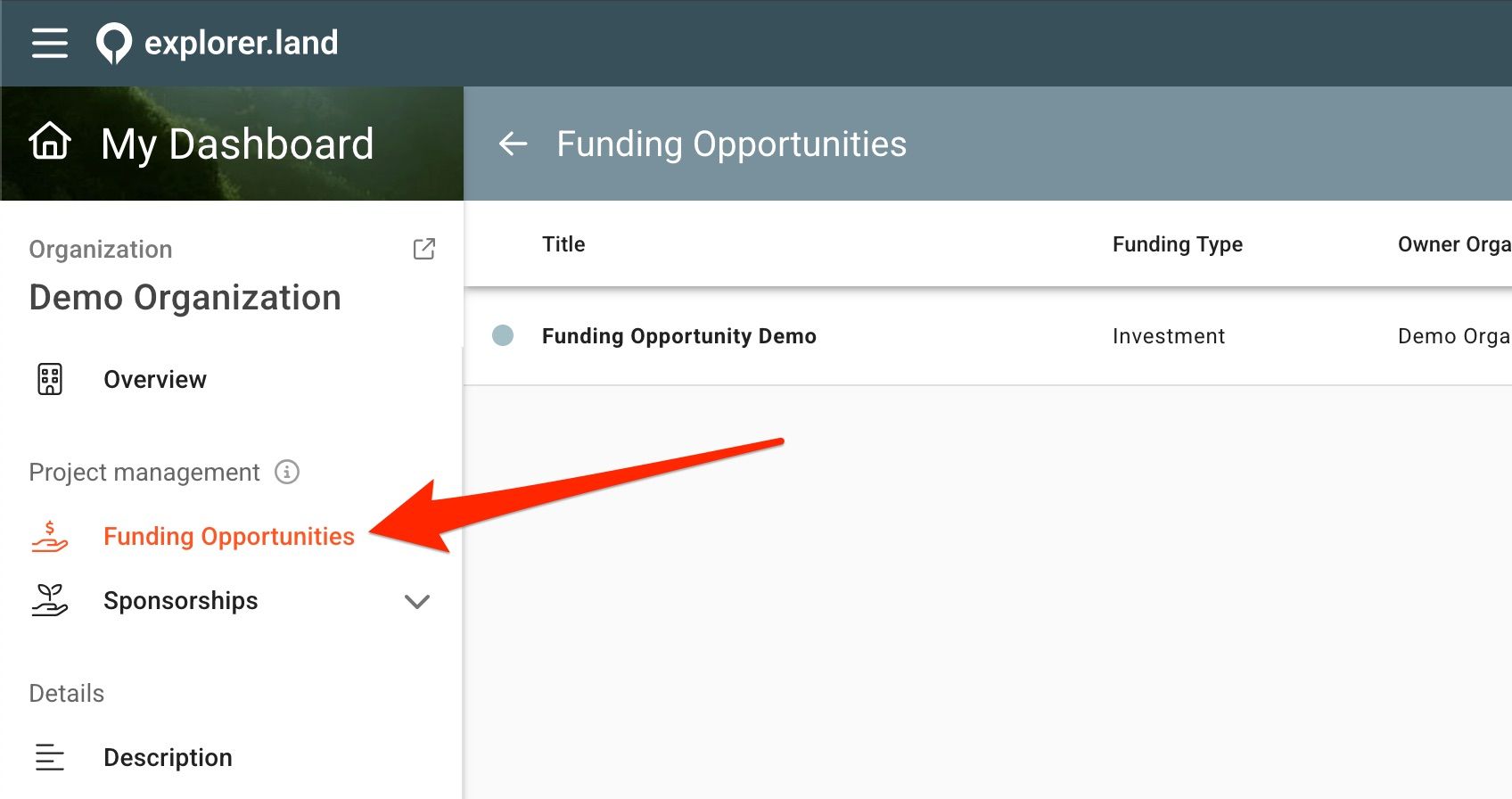Select Funding Opportunities in the sidebar
This screenshot has height=799, width=1512.
click(232, 536)
